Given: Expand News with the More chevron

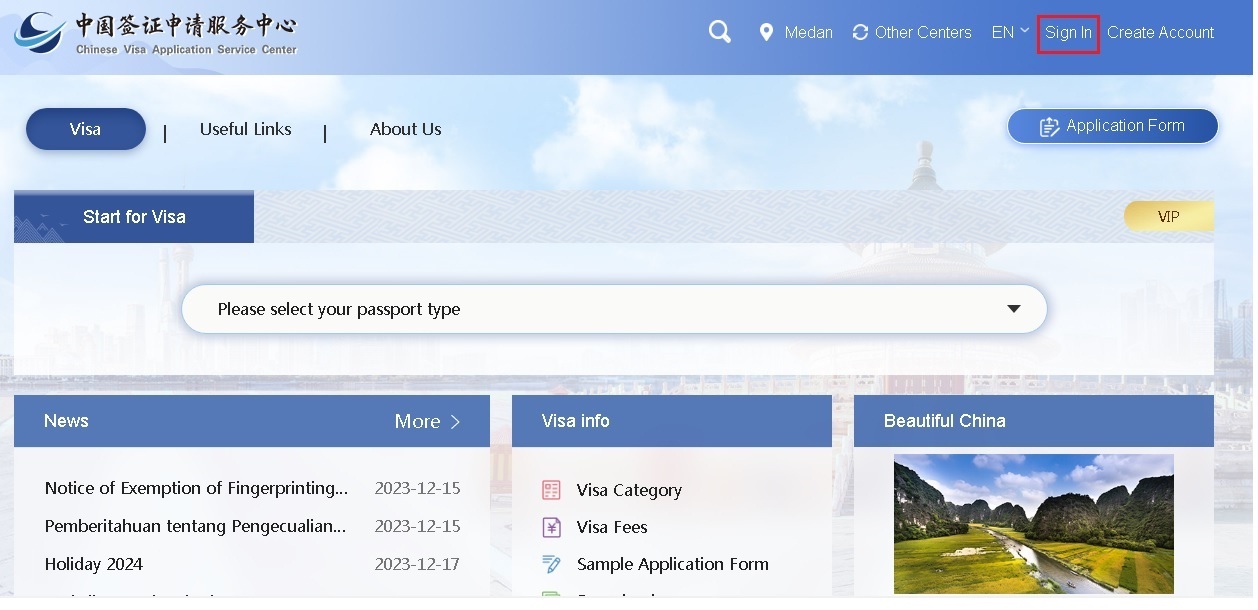Looking at the screenshot, I should 455,422.
